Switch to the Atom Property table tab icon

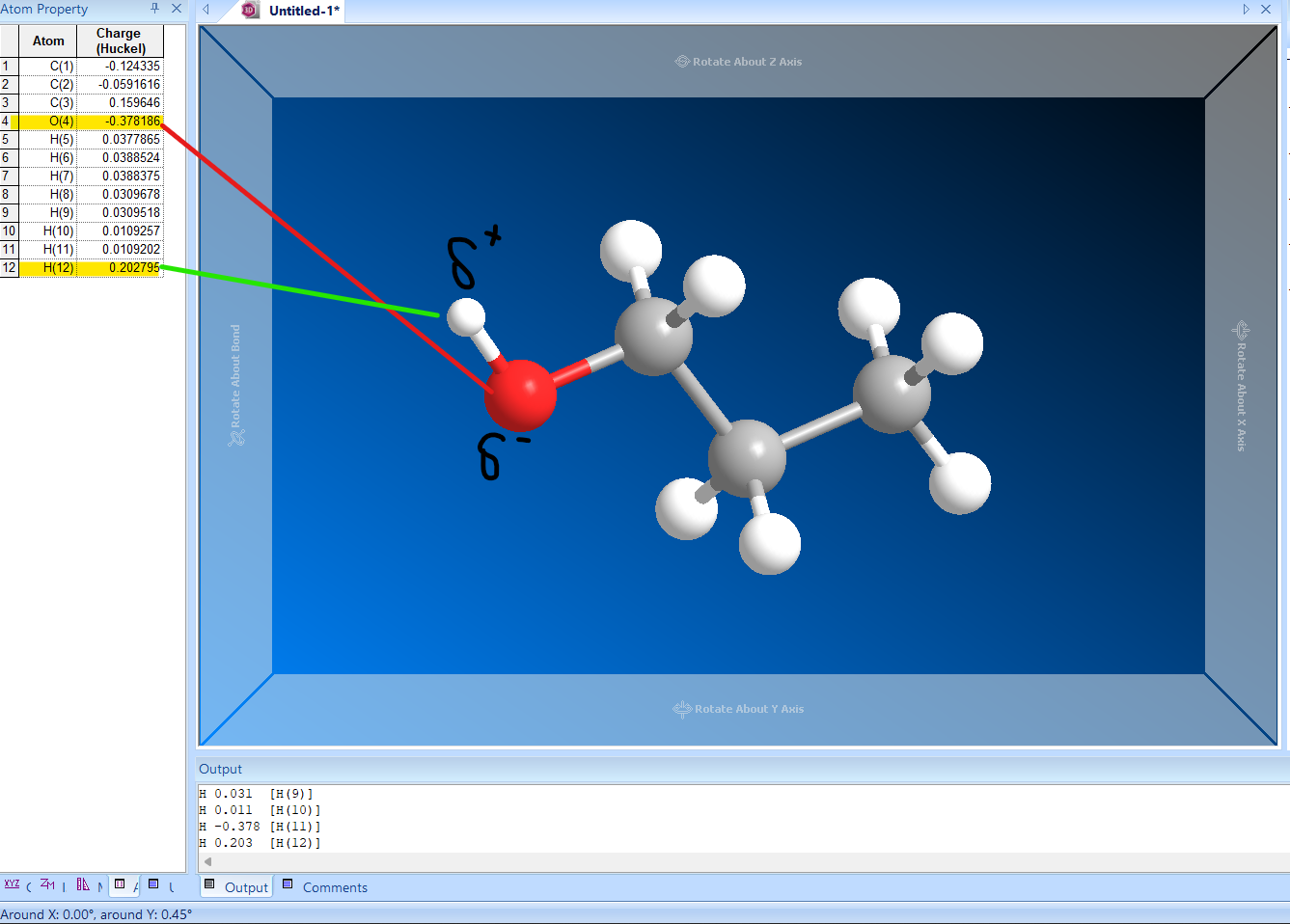pyautogui.click(x=120, y=883)
